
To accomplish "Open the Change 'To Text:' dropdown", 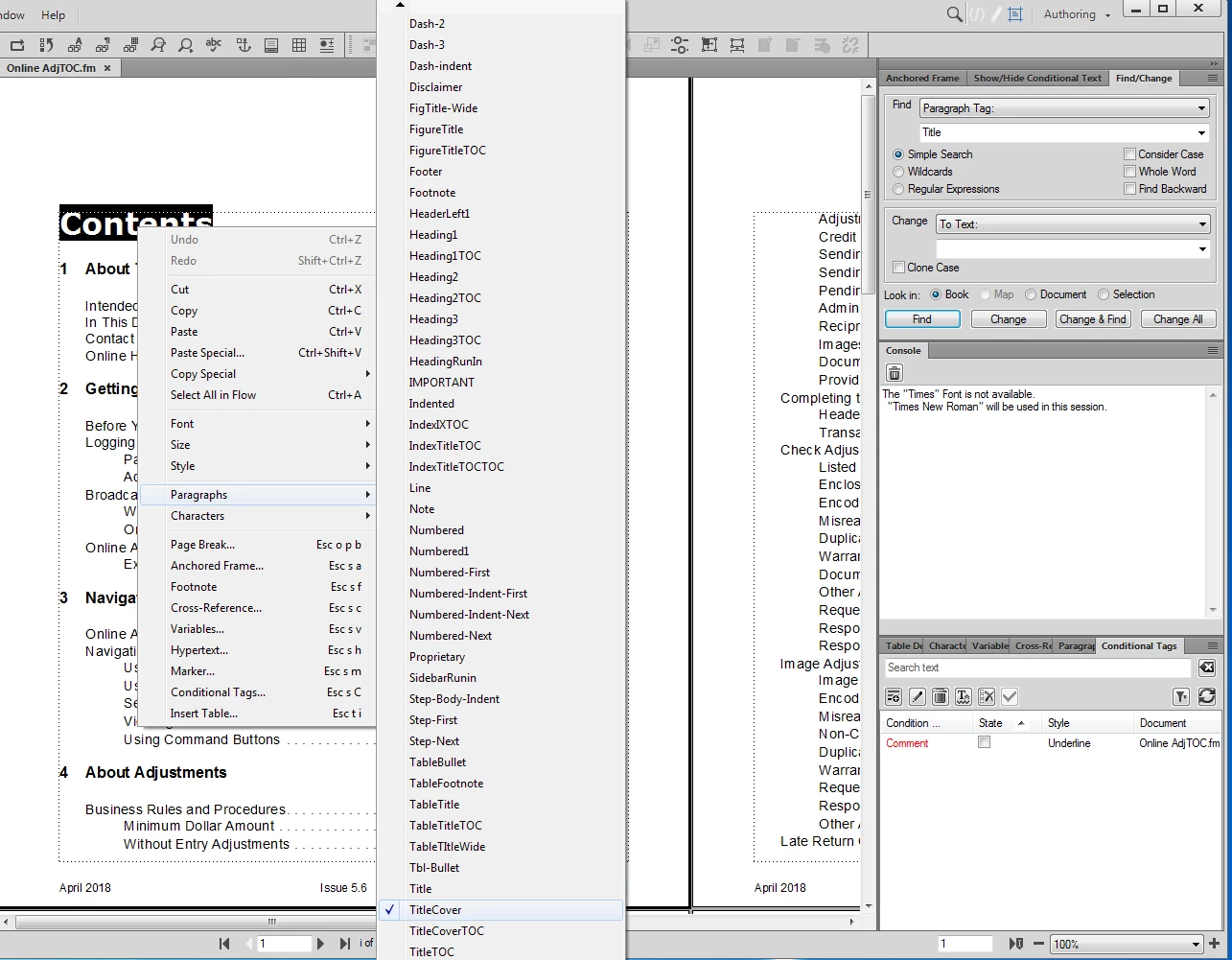I will coord(1073,224).
